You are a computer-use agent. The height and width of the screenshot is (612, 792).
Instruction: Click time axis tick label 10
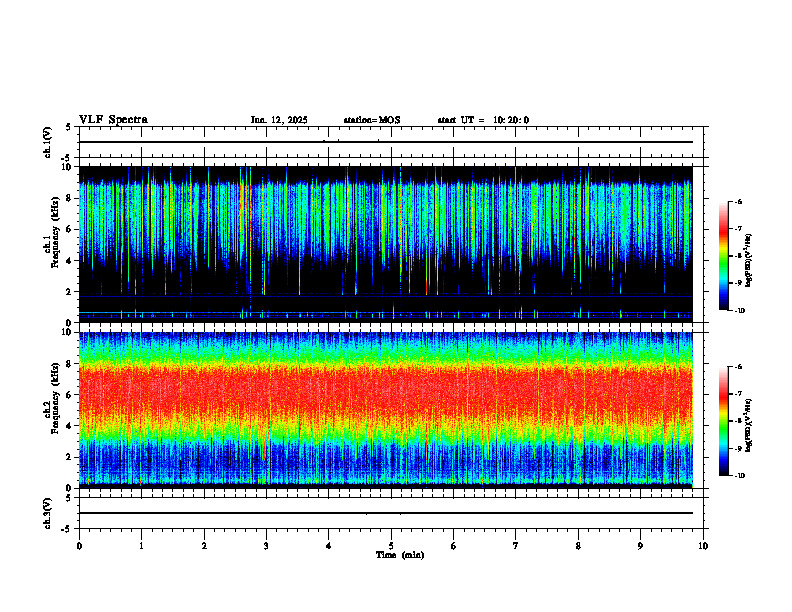point(703,546)
